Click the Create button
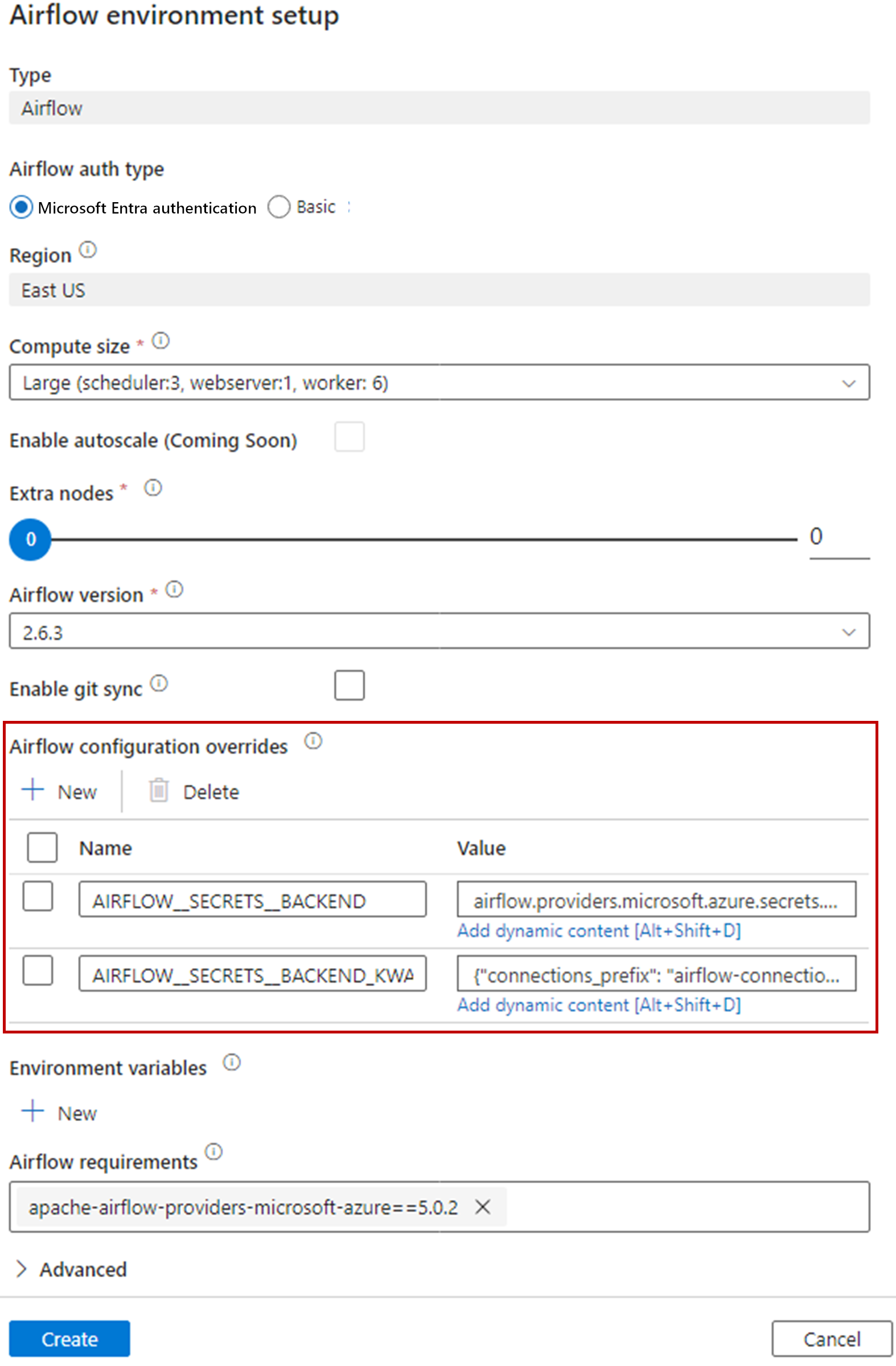This screenshot has height=1366, width=896. pos(69,1339)
